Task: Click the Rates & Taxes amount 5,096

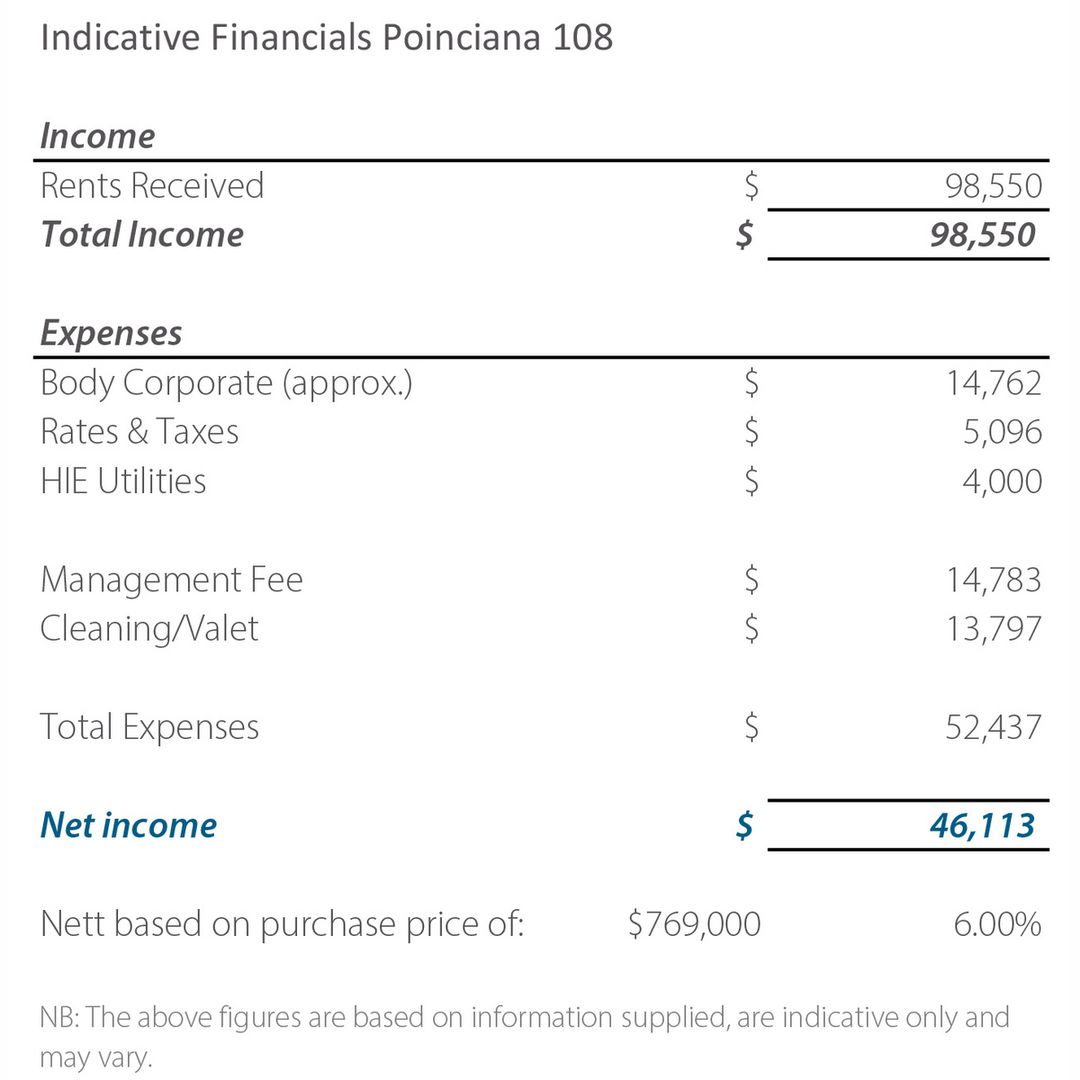Action: click(1002, 433)
